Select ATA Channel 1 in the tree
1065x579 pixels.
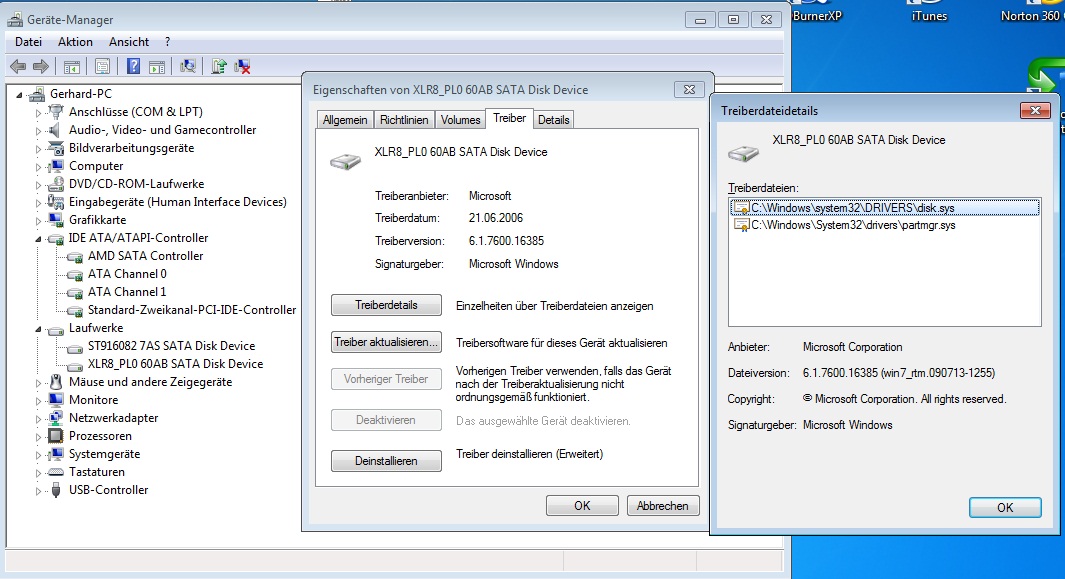pyautogui.click(x=127, y=292)
